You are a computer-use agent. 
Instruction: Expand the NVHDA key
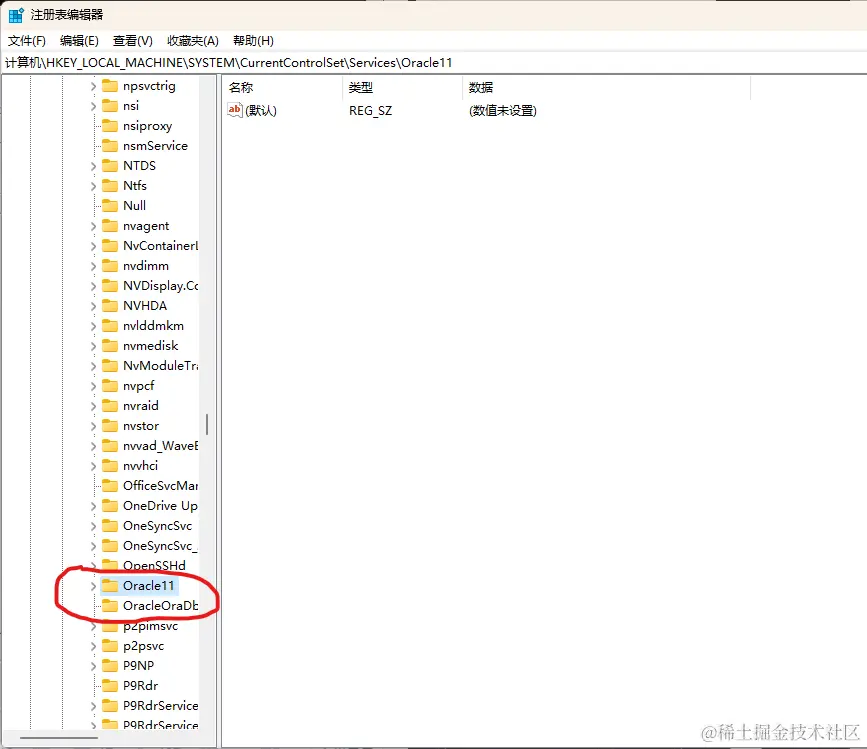(93, 306)
